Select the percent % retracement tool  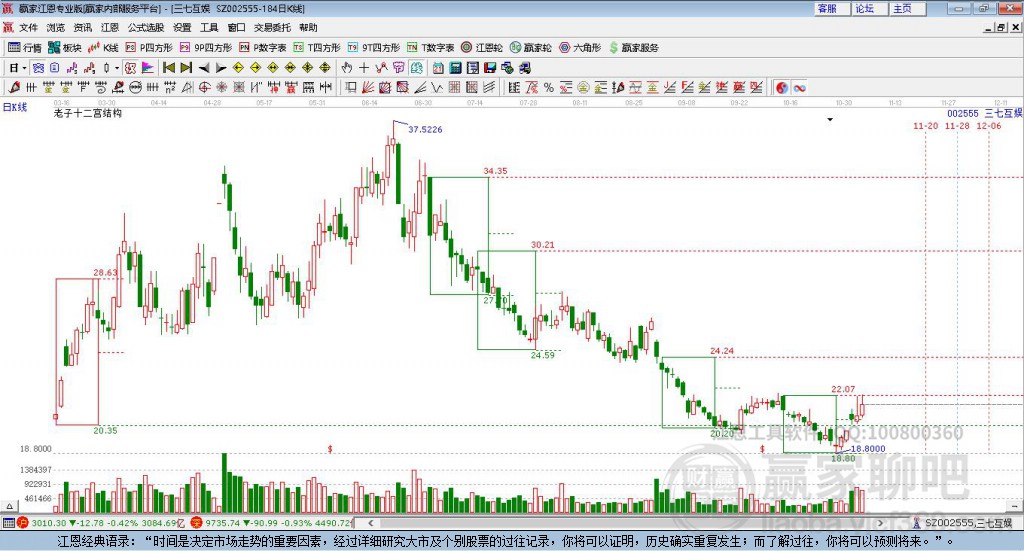point(549,87)
